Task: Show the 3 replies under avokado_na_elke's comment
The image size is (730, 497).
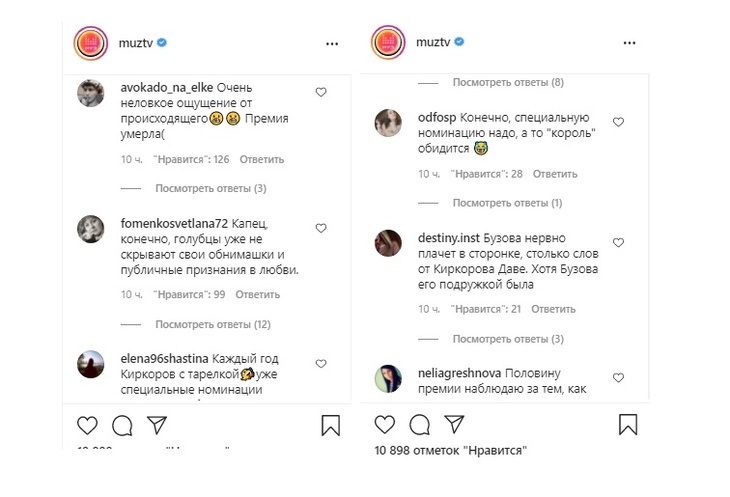Action: [210, 188]
